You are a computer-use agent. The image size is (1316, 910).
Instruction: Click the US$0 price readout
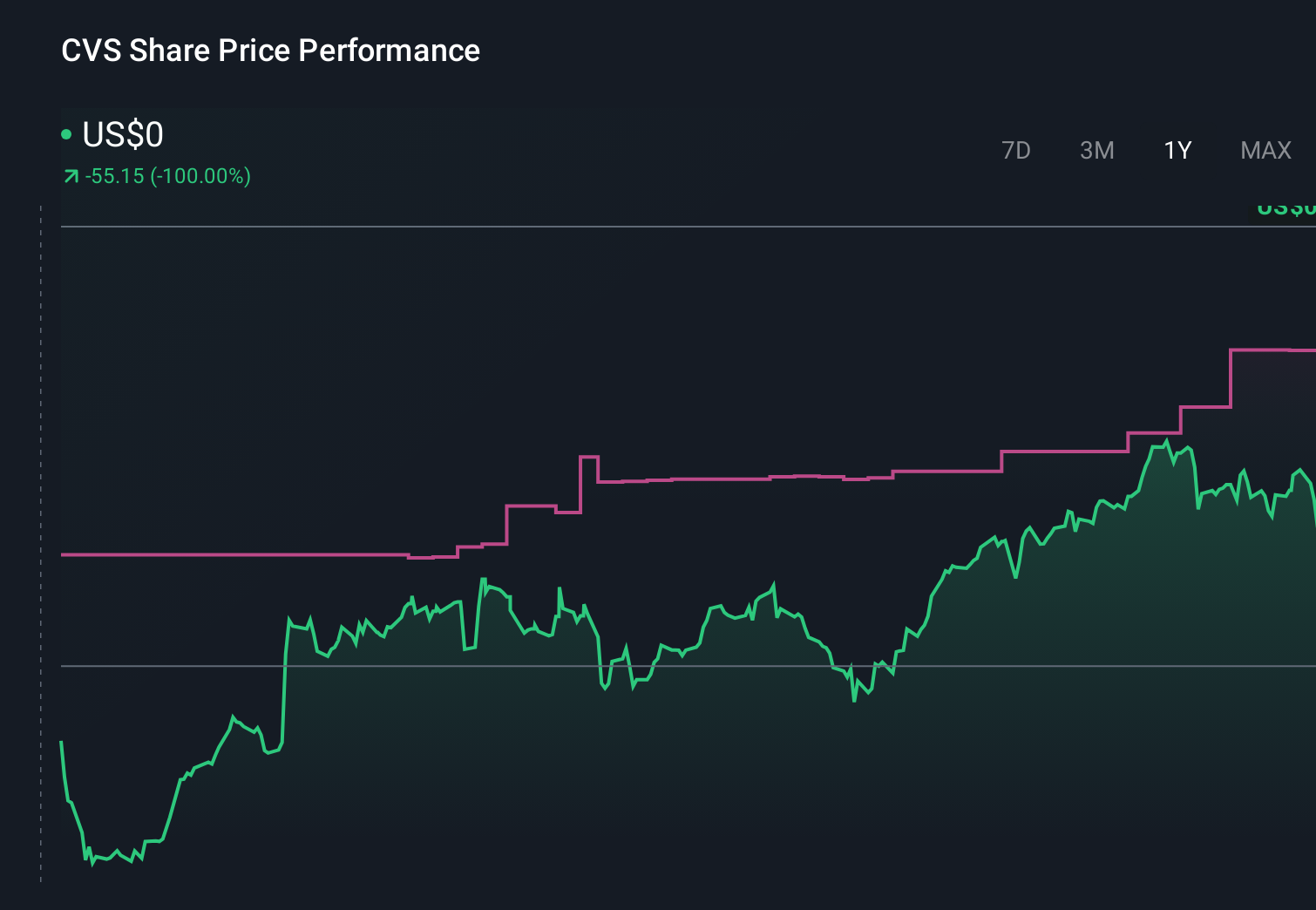(x=124, y=135)
